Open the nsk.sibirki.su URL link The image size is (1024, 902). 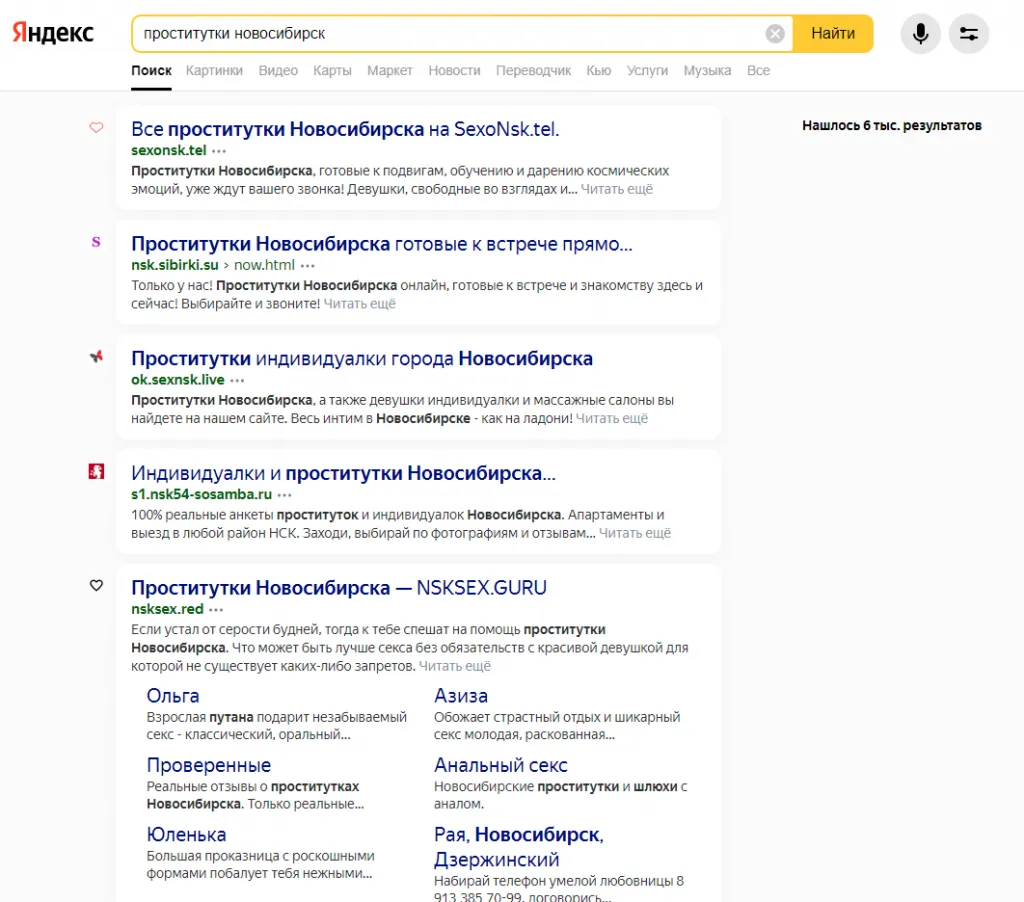click(x=174, y=265)
